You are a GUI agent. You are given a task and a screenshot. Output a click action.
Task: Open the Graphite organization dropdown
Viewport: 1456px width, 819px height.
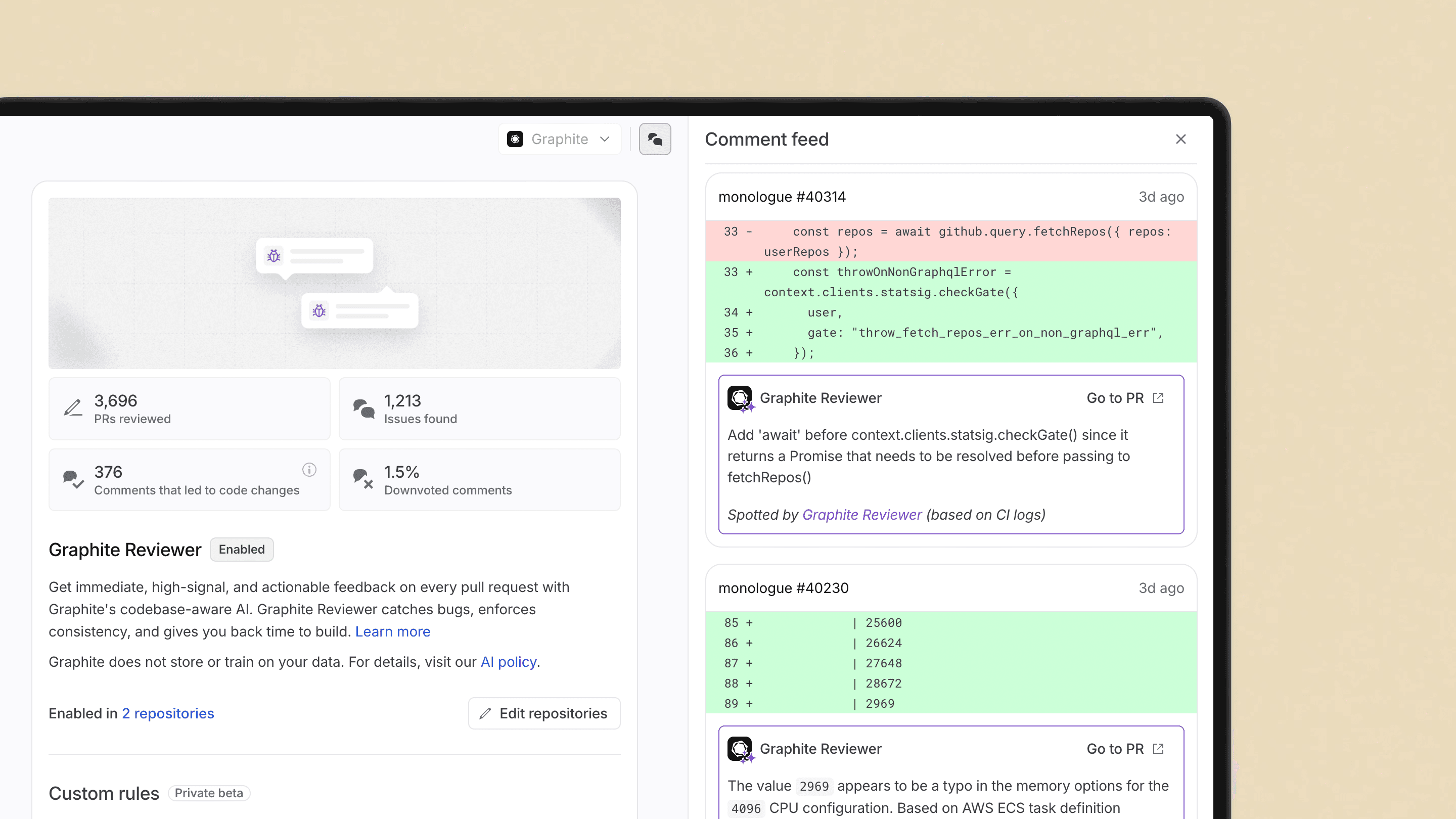[x=559, y=139]
